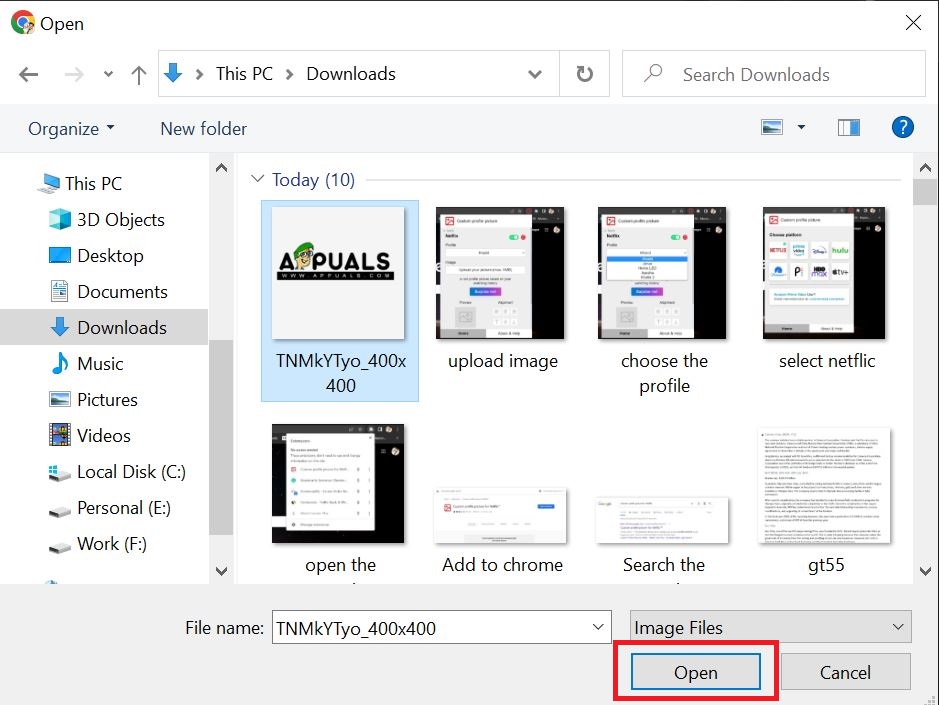The width and height of the screenshot is (939, 705).
Task: Open 3D Objects folder in sidebar
Action: click(x=120, y=220)
